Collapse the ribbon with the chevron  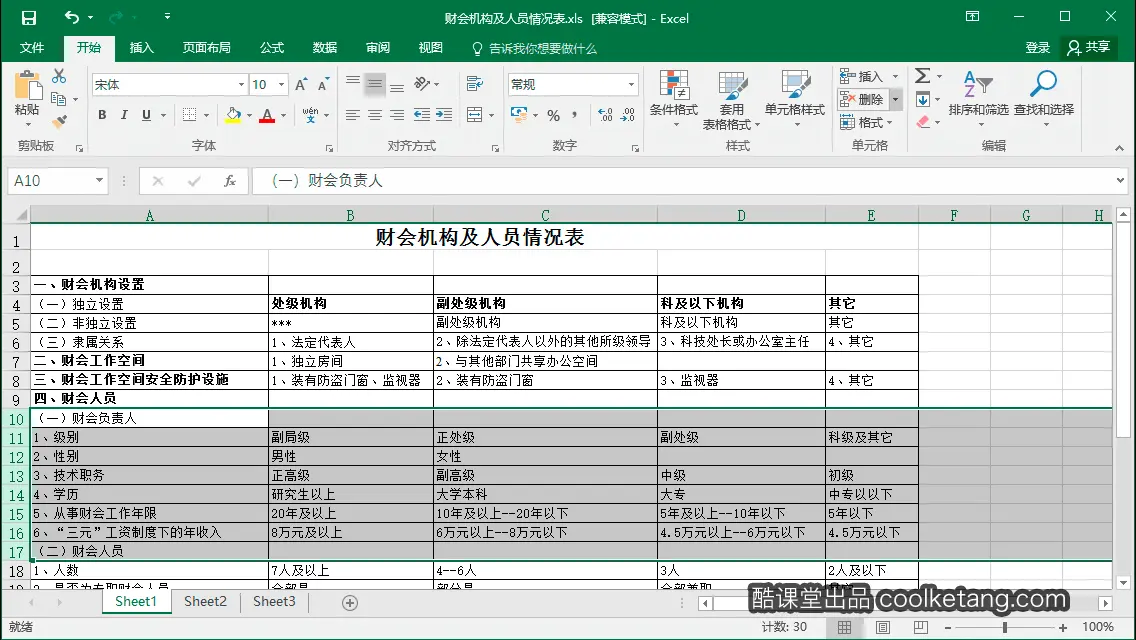pos(1119,148)
